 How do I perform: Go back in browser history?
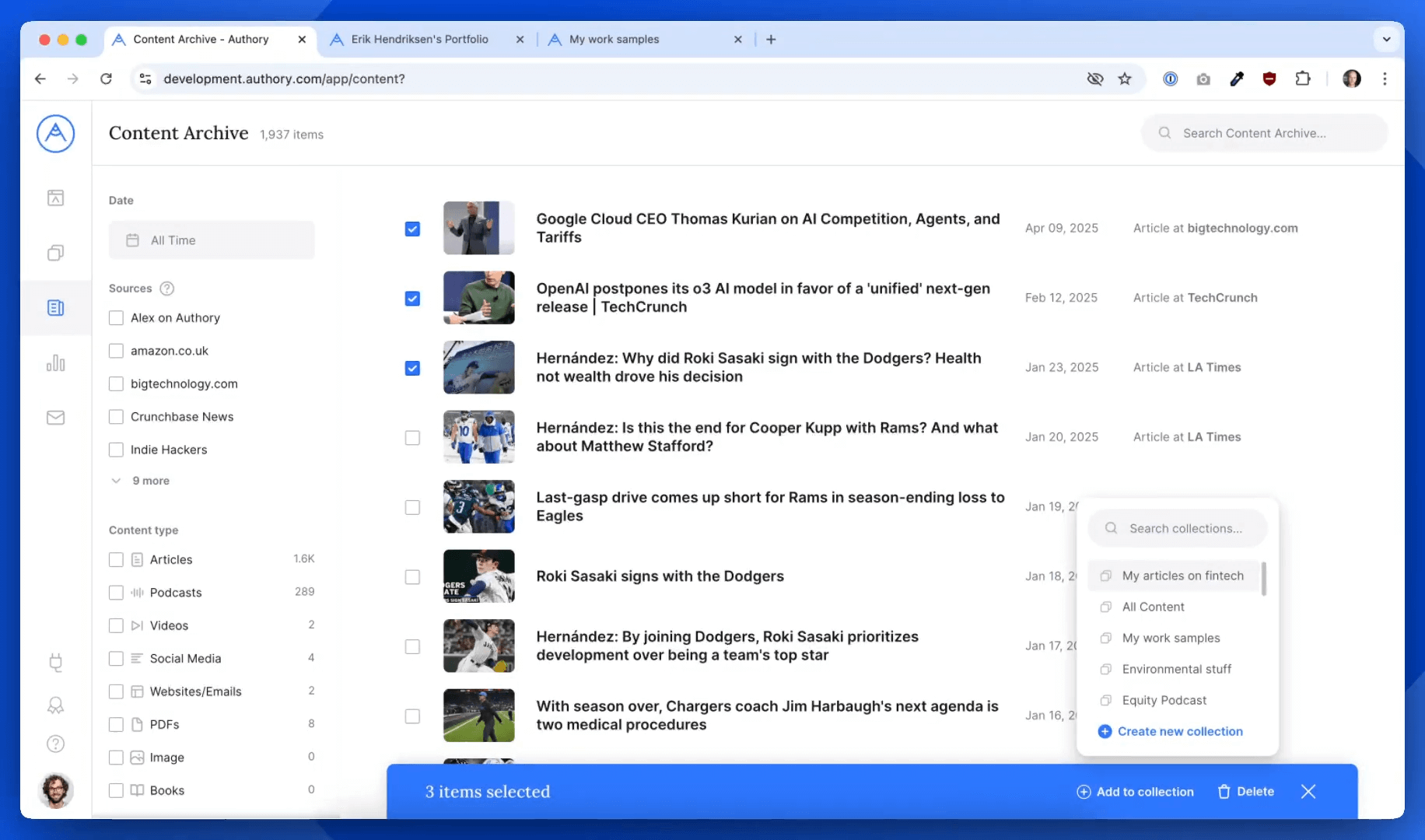(x=40, y=79)
